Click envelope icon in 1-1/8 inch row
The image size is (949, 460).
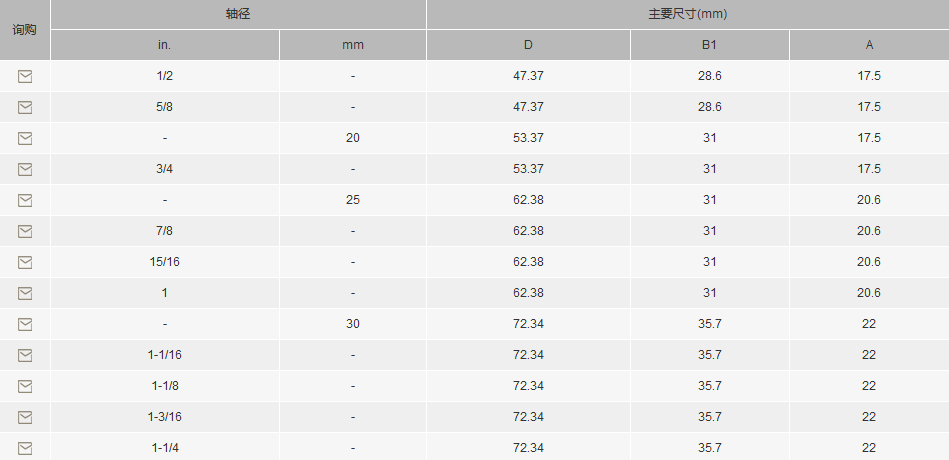click(25, 386)
